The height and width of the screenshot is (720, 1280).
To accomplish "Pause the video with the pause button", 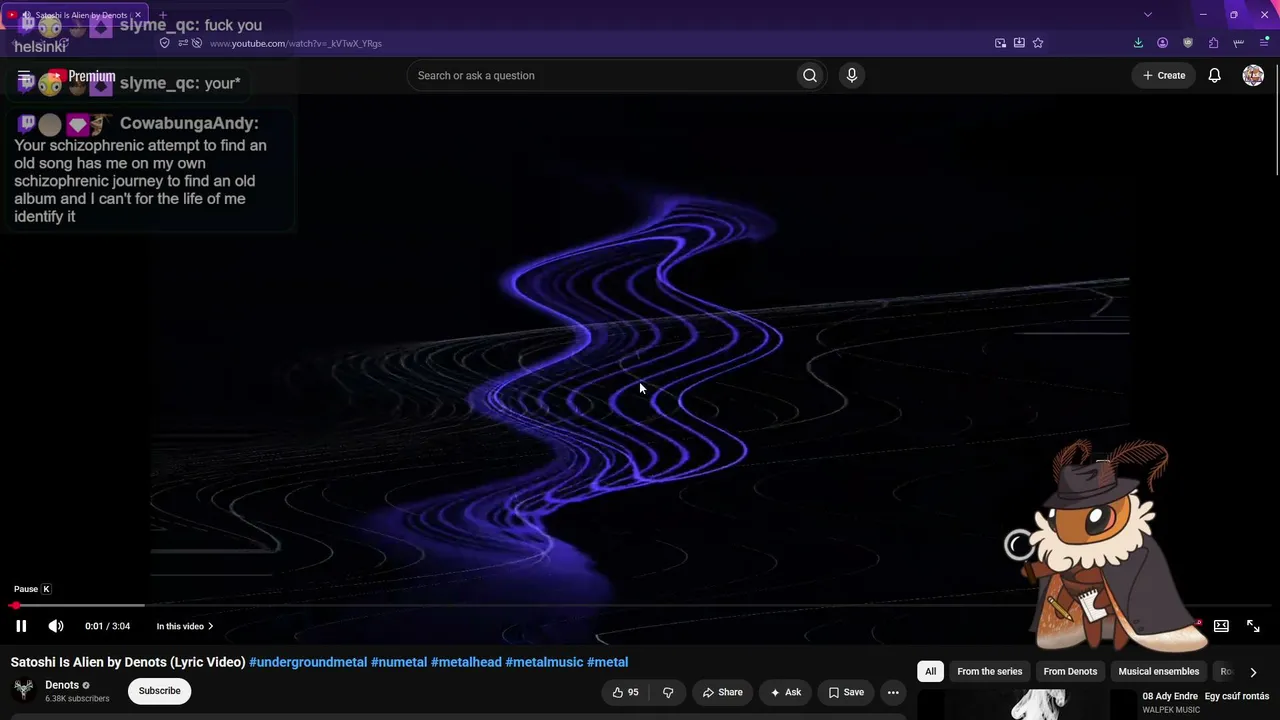I will pyautogui.click(x=21, y=626).
